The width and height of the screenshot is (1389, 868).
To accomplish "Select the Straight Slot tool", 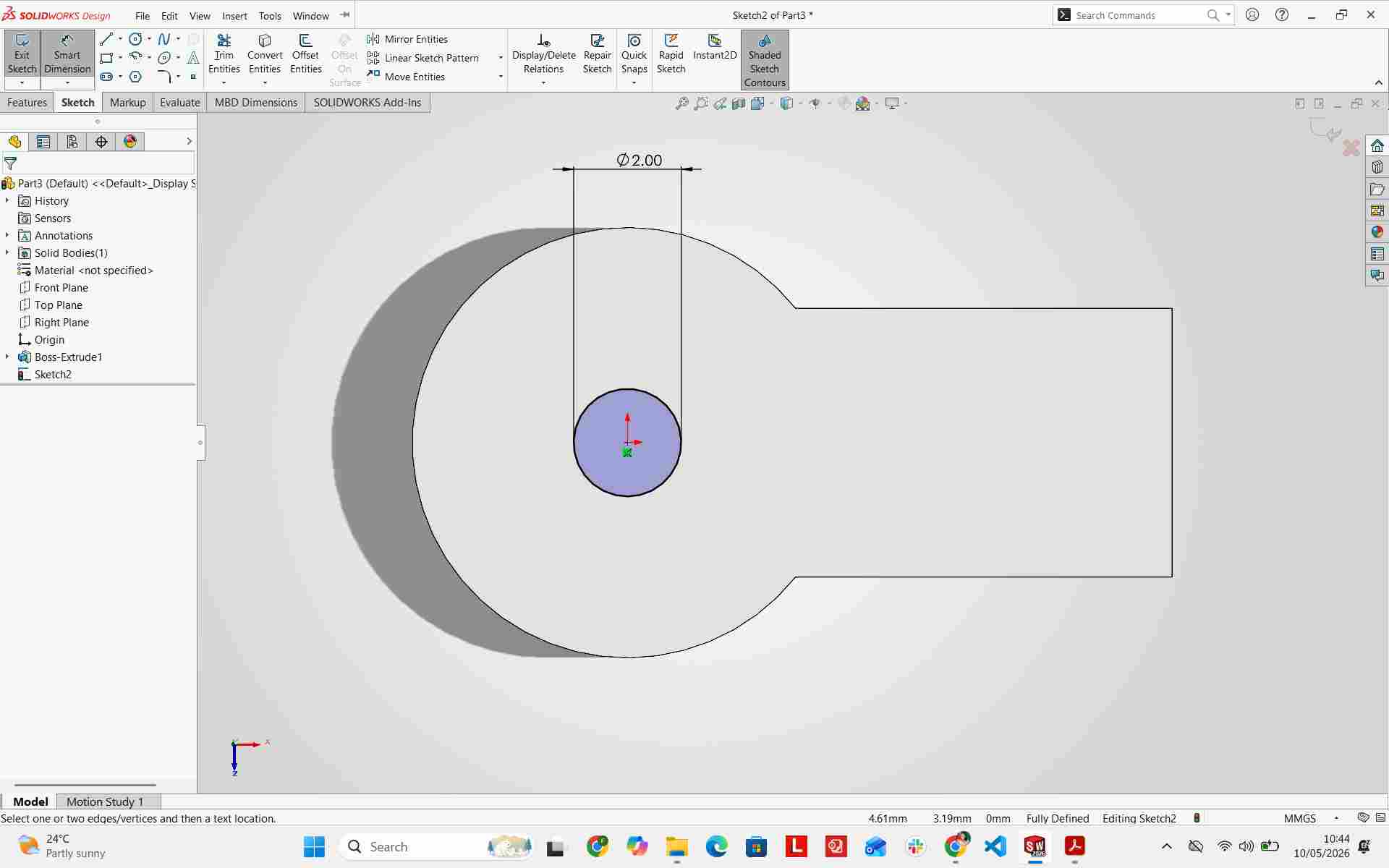I will [106, 77].
